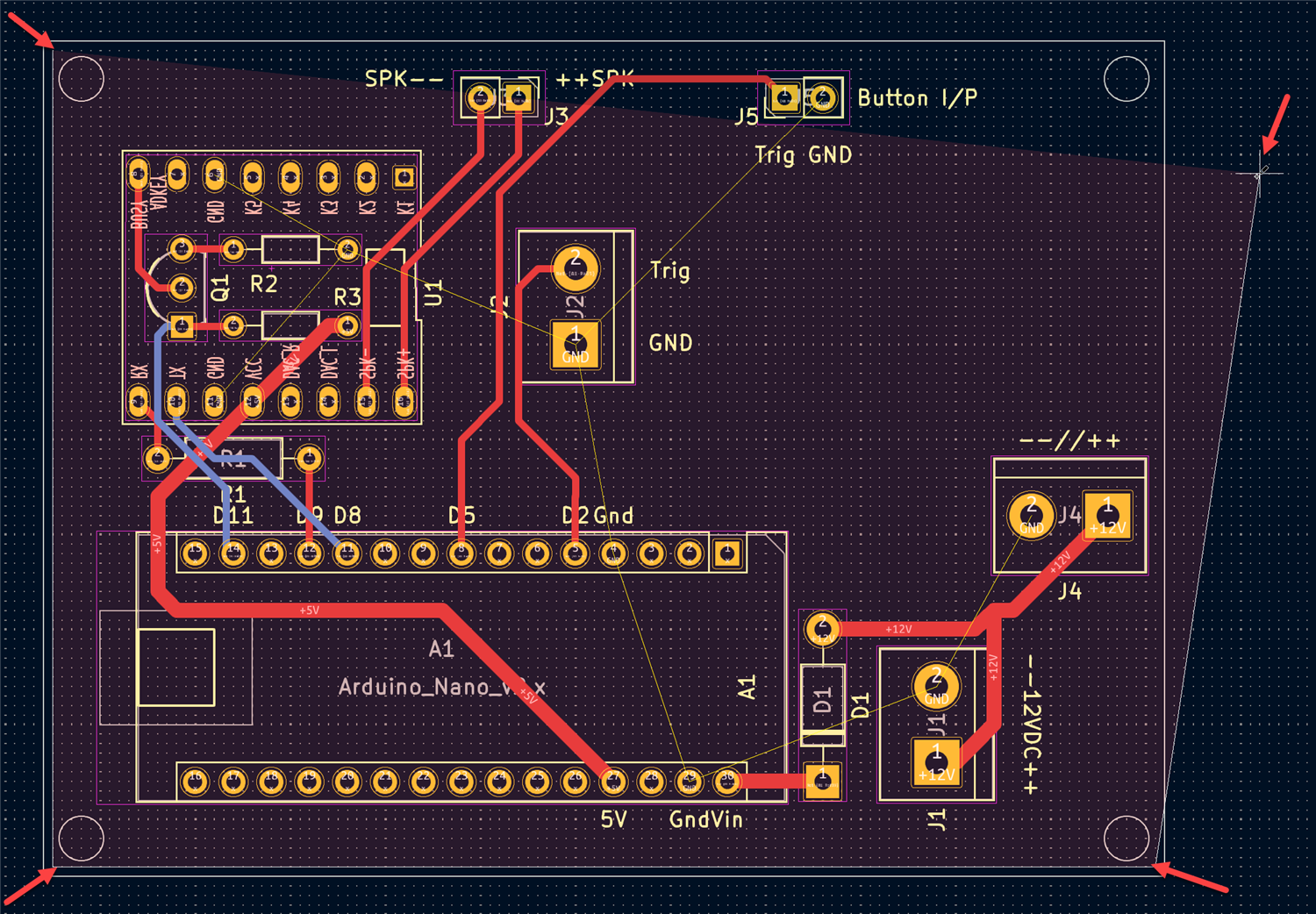Viewport: 1316px width, 914px height.
Task: Select round pad 2 of speaker header J3
Action: click(480, 96)
